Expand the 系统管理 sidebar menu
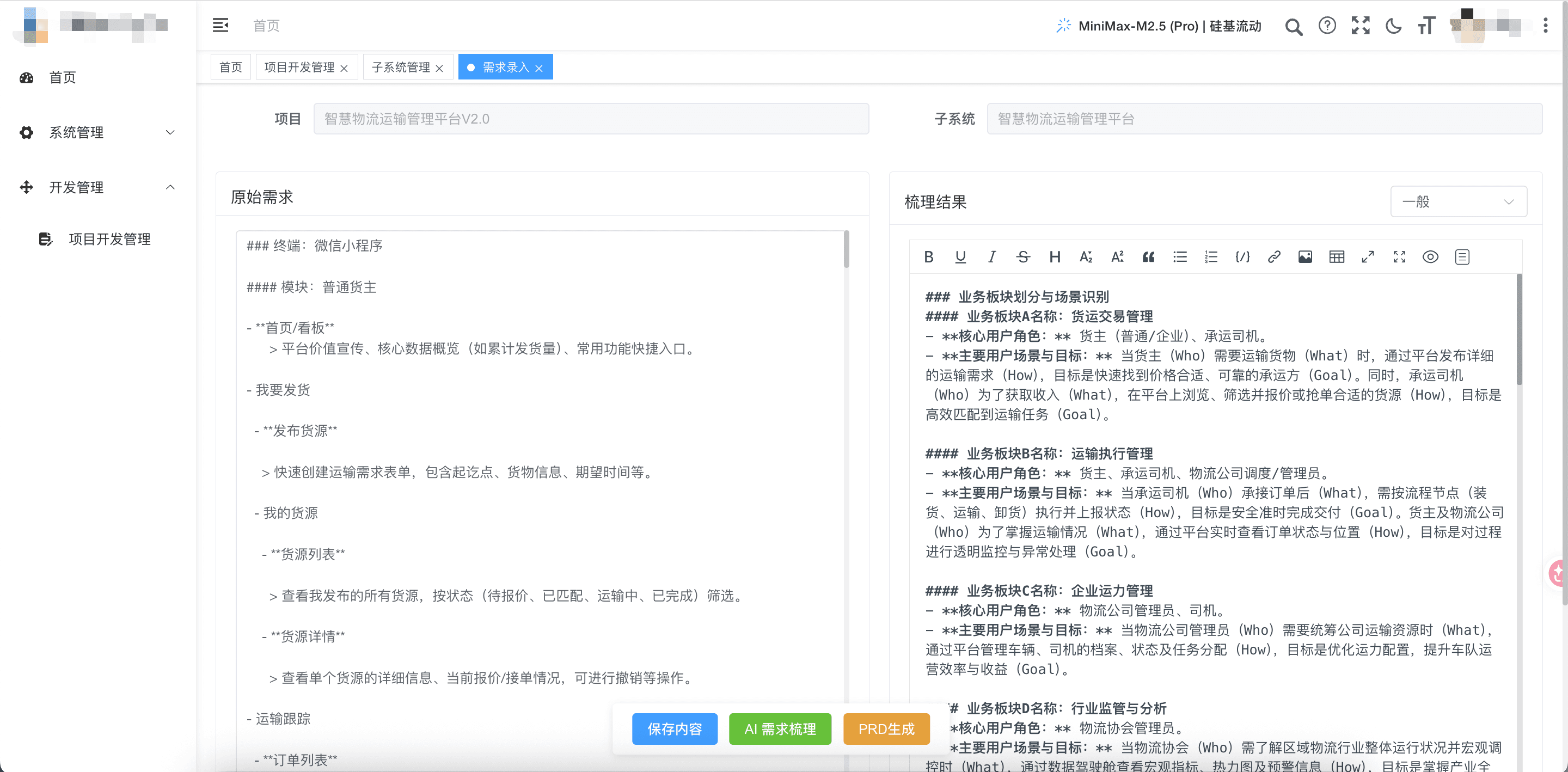Image resolution: width=1568 pixels, height=772 pixels. 97,132
